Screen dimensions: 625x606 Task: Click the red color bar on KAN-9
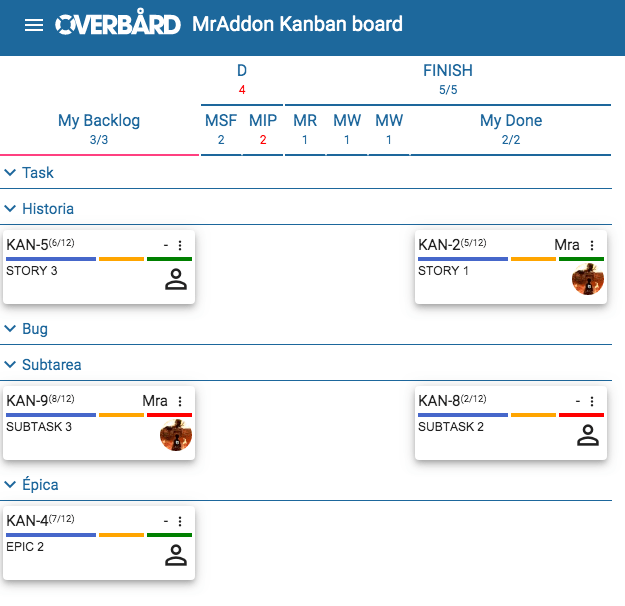[x=169, y=415]
